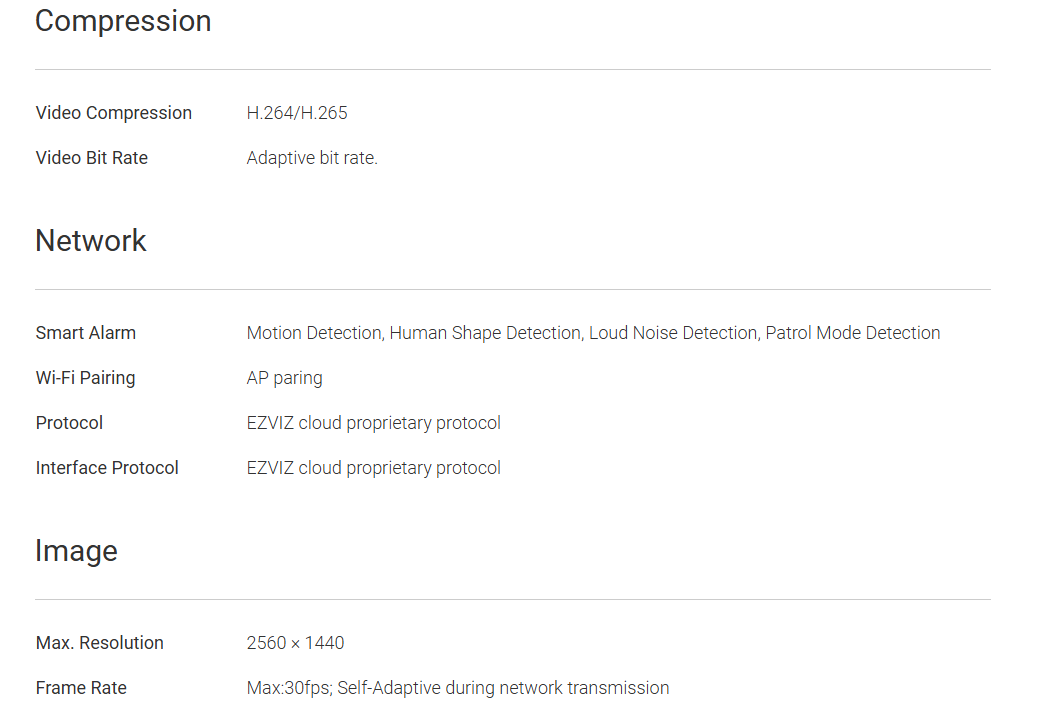Click the Adaptive bit rate value

tap(312, 158)
